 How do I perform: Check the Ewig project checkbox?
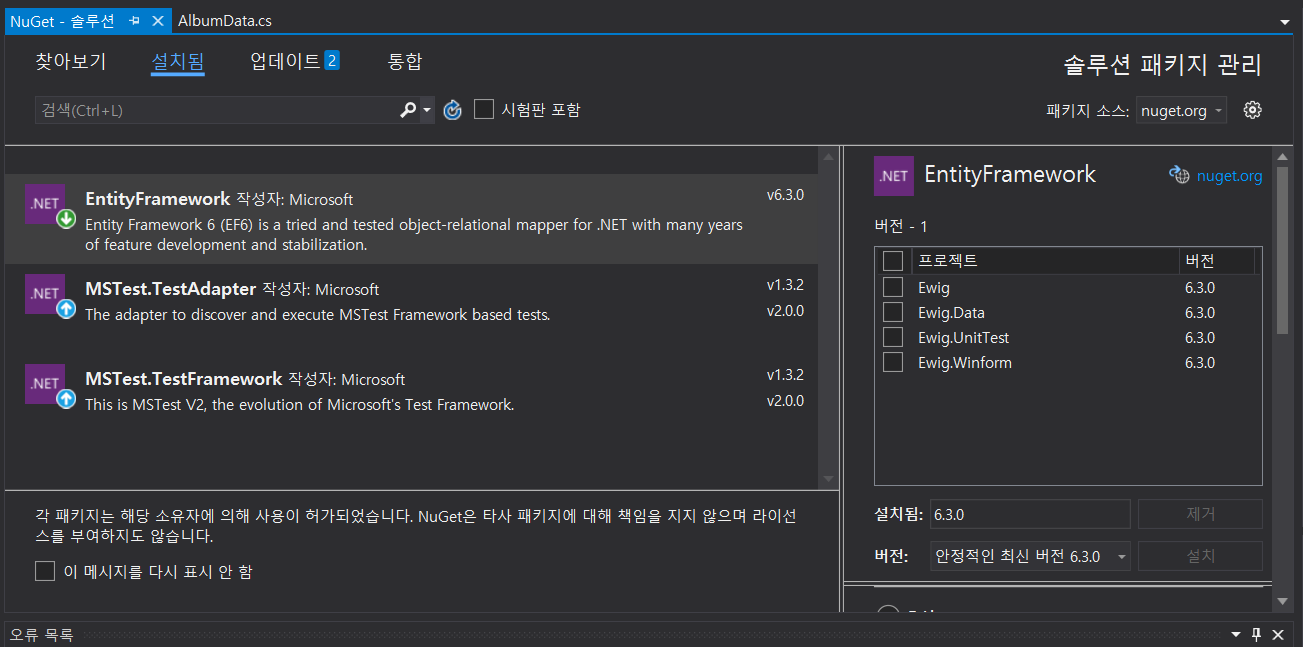893,288
